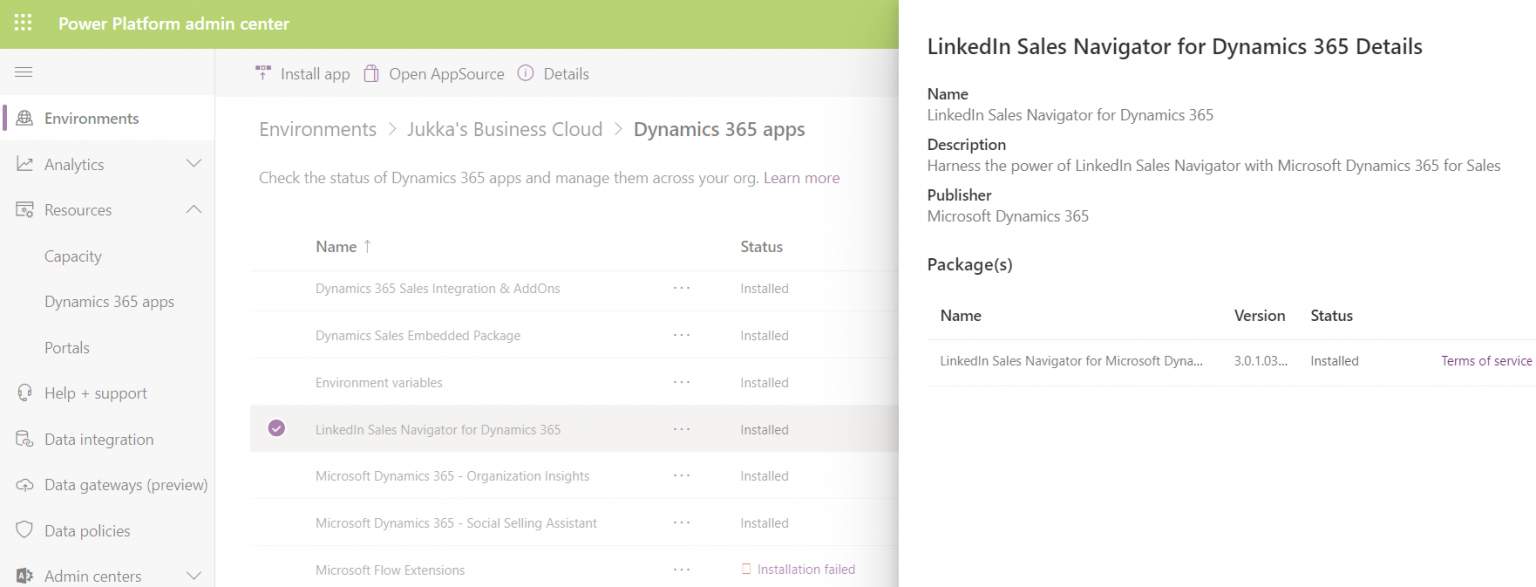
Task: Open the app launcher waffle icon
Action: (23, 23)
